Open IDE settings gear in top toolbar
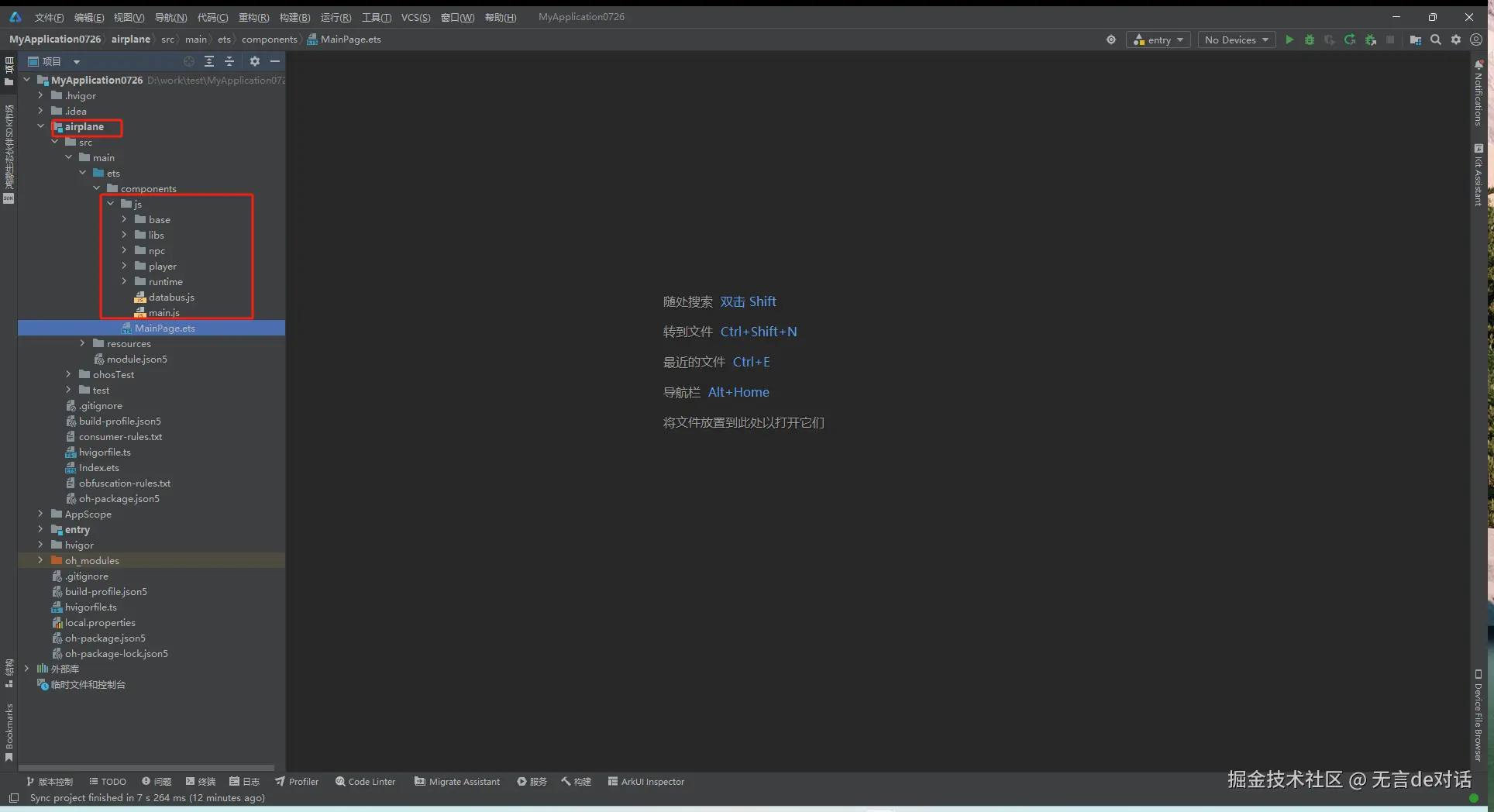This screenshot has width=1494, height=812. click(x=1456, y=40)
